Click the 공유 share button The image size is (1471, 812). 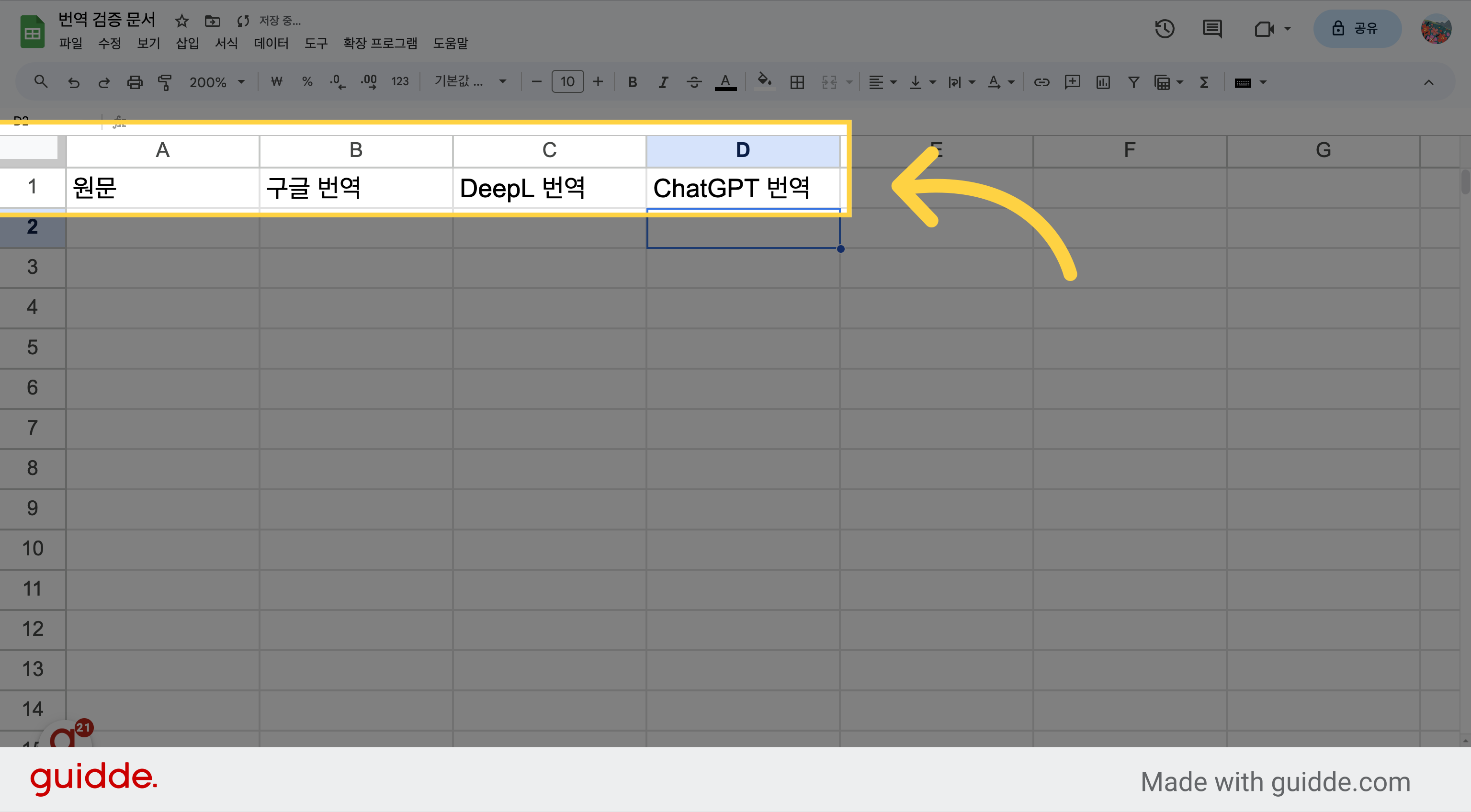1357,29
